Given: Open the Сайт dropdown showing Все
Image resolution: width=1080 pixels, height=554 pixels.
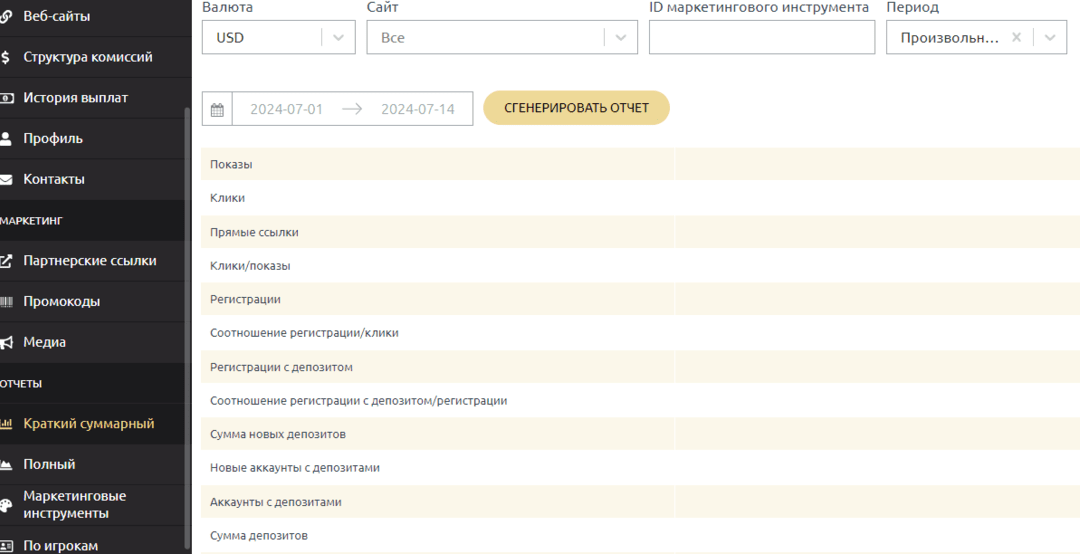Looking at the screenshot, I should [x=621, y=38].
